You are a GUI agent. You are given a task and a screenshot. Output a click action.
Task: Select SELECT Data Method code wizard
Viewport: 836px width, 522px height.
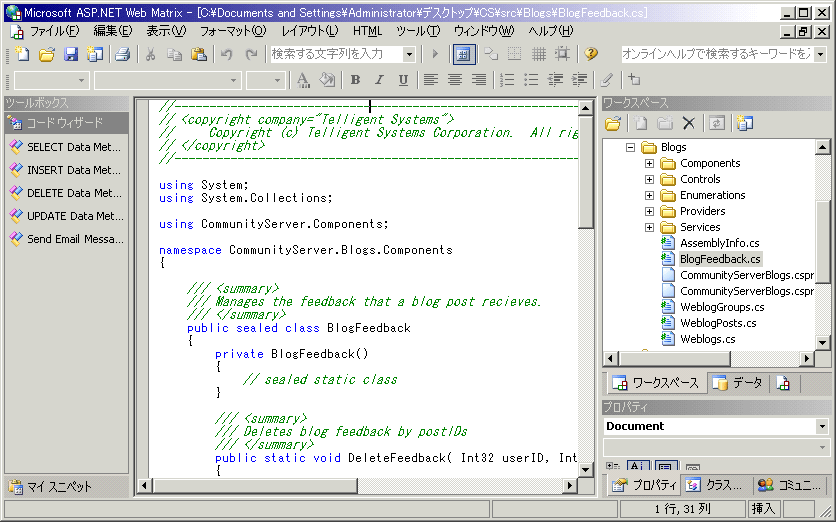[x=67, y=147]
